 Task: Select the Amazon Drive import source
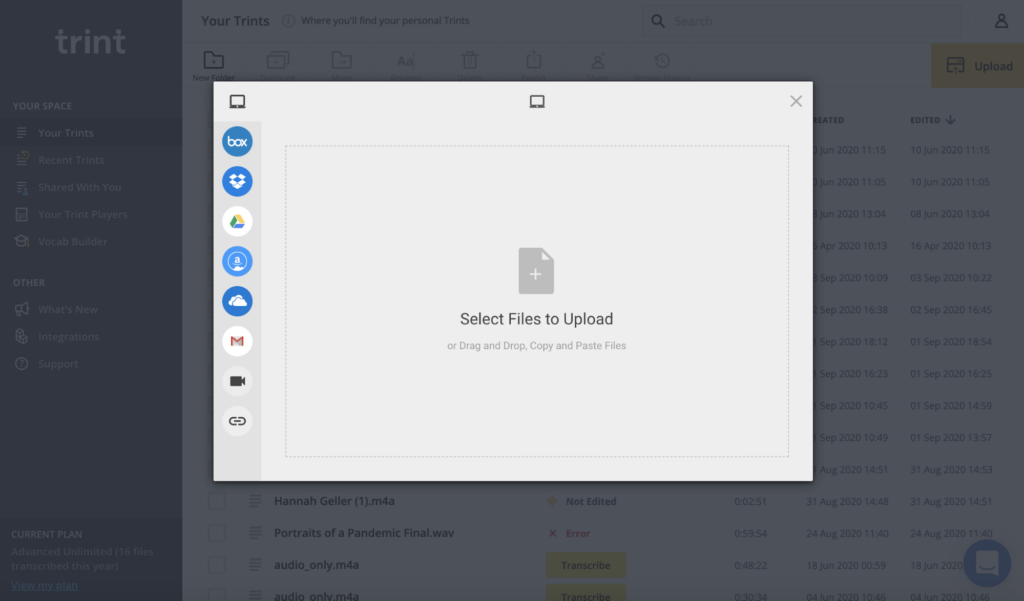237,261
